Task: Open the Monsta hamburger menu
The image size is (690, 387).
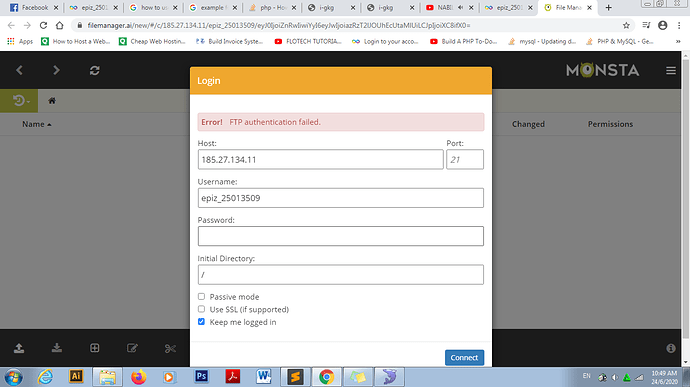Action: 671,70
